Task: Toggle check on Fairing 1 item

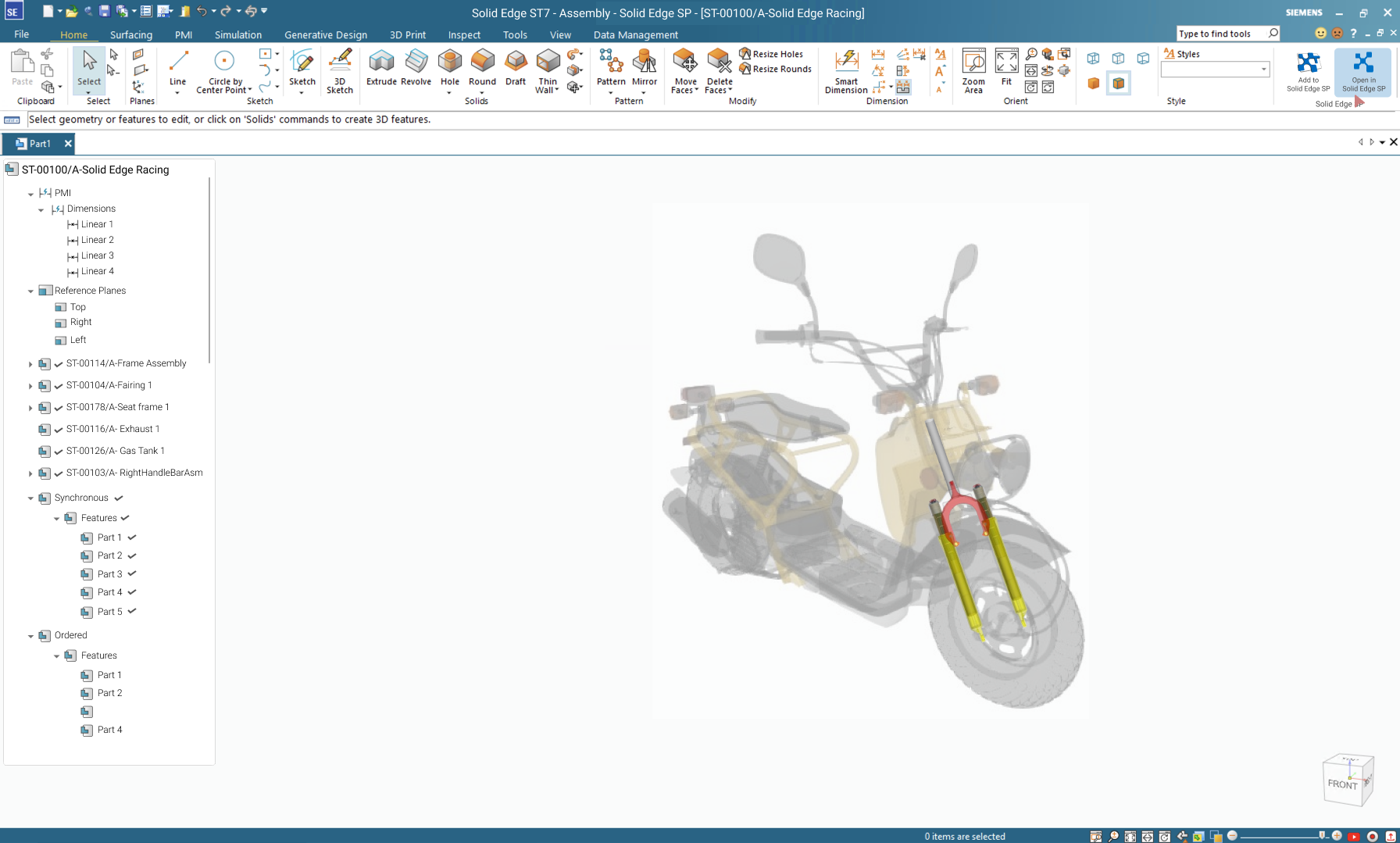Action: [x=59, y=386]
